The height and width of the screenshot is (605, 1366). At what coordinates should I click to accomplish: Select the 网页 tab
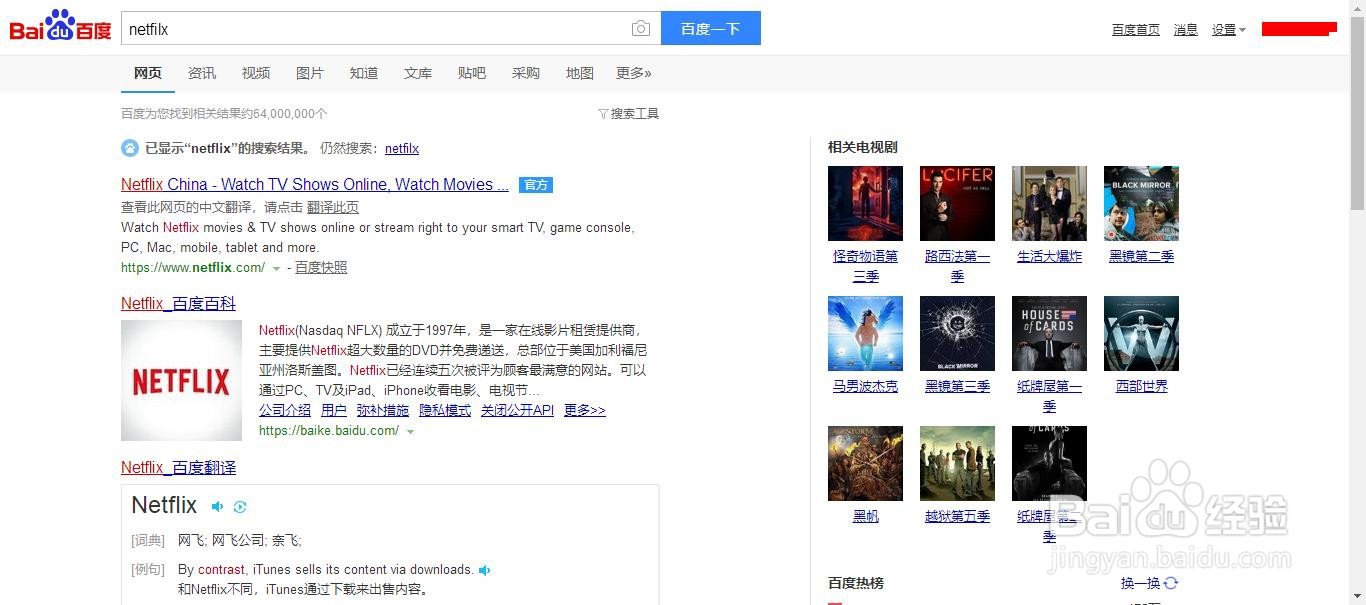coord(148,73)
